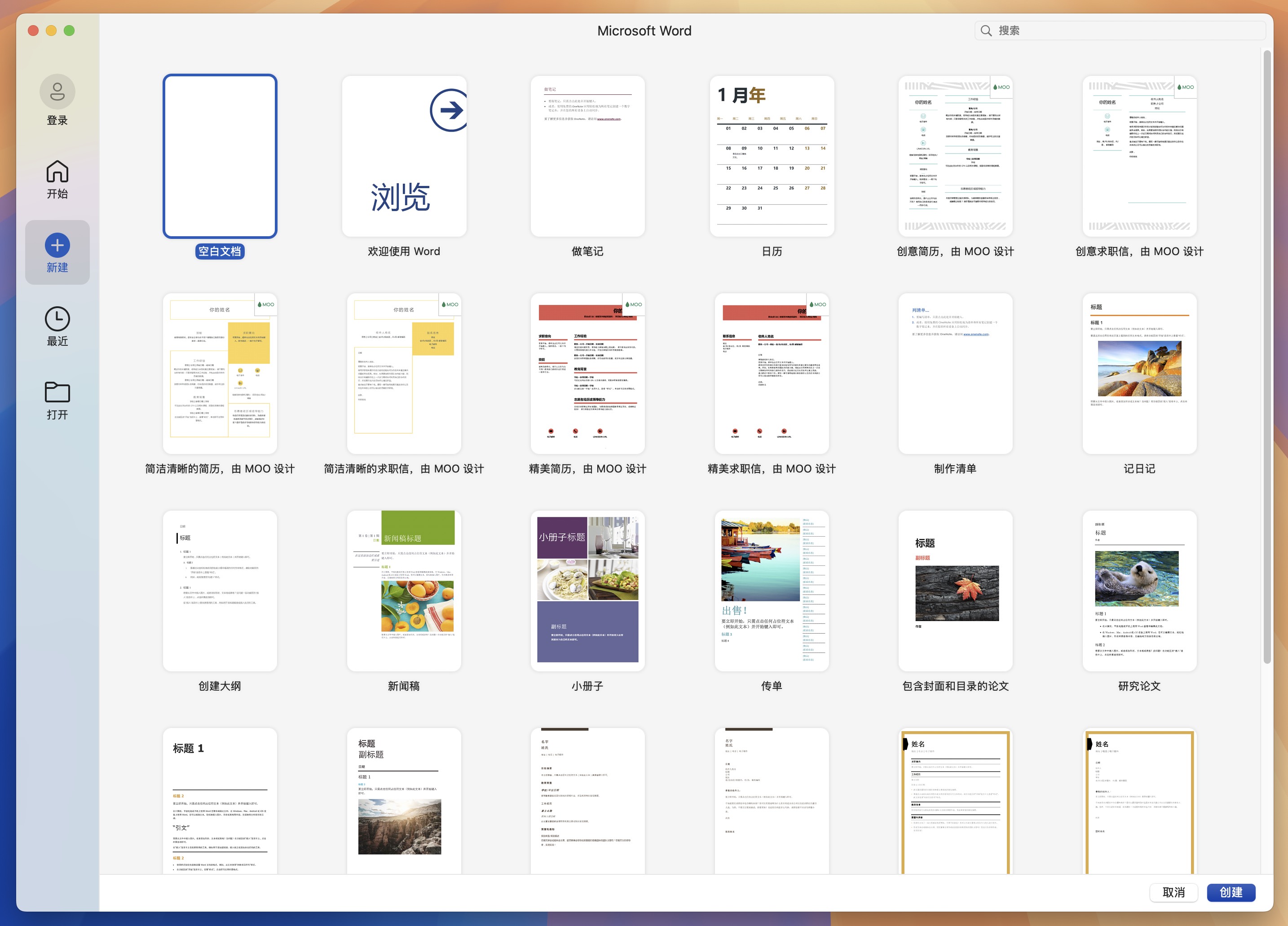Click the 打开 folder icon
Viewport: 1288px width, 926px height.
(x=57, y=392)
